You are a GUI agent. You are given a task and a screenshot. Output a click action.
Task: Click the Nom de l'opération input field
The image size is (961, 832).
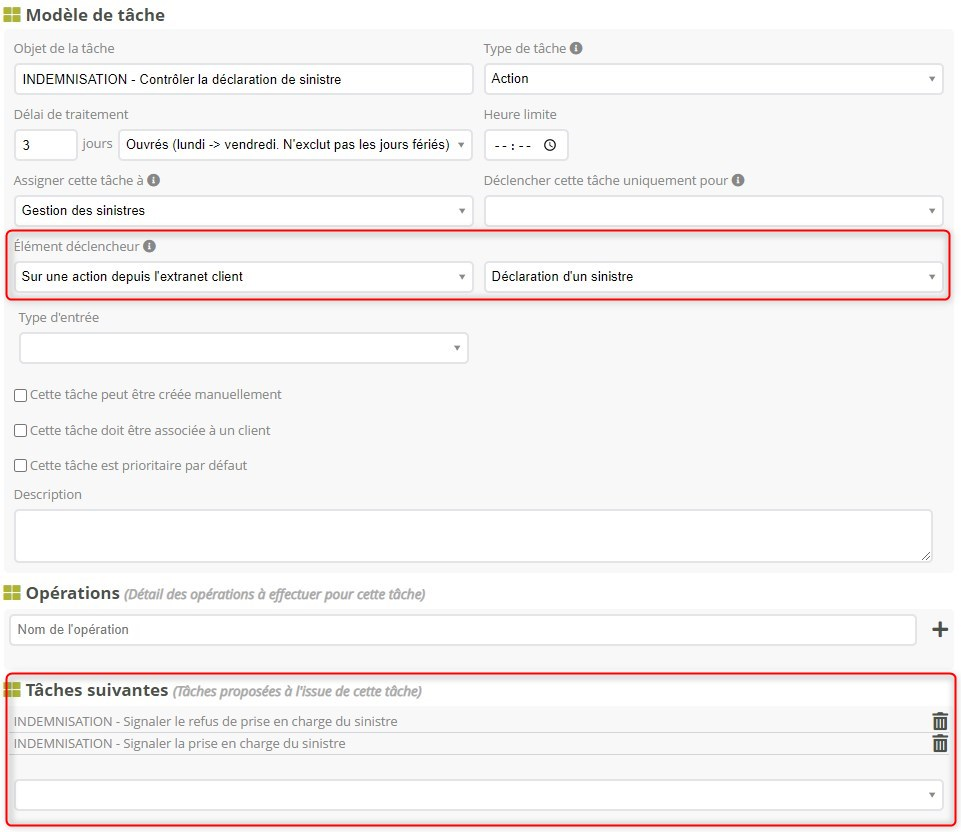click(x=462, y=630)
